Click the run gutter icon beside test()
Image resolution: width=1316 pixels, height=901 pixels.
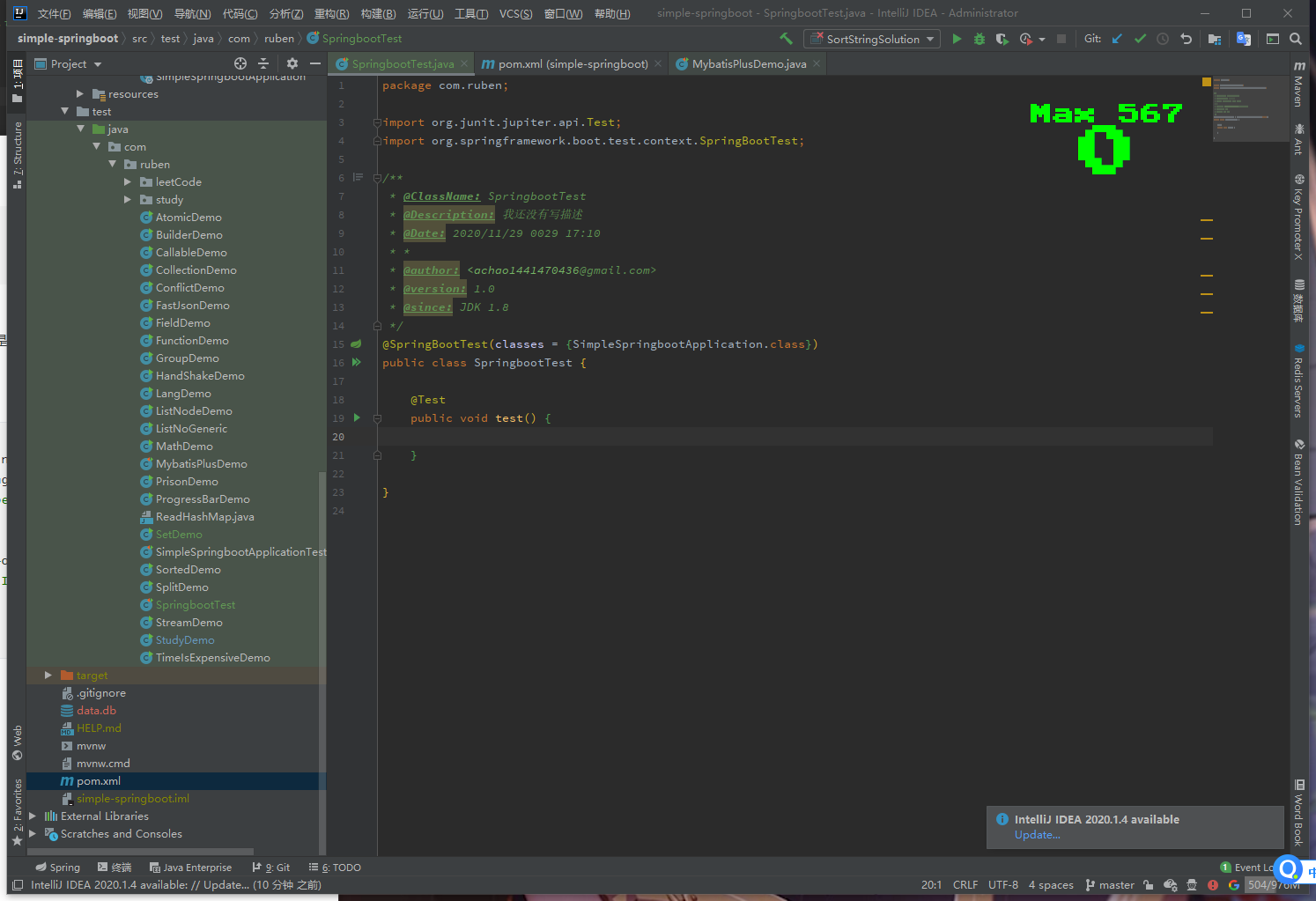coord(357,418)
